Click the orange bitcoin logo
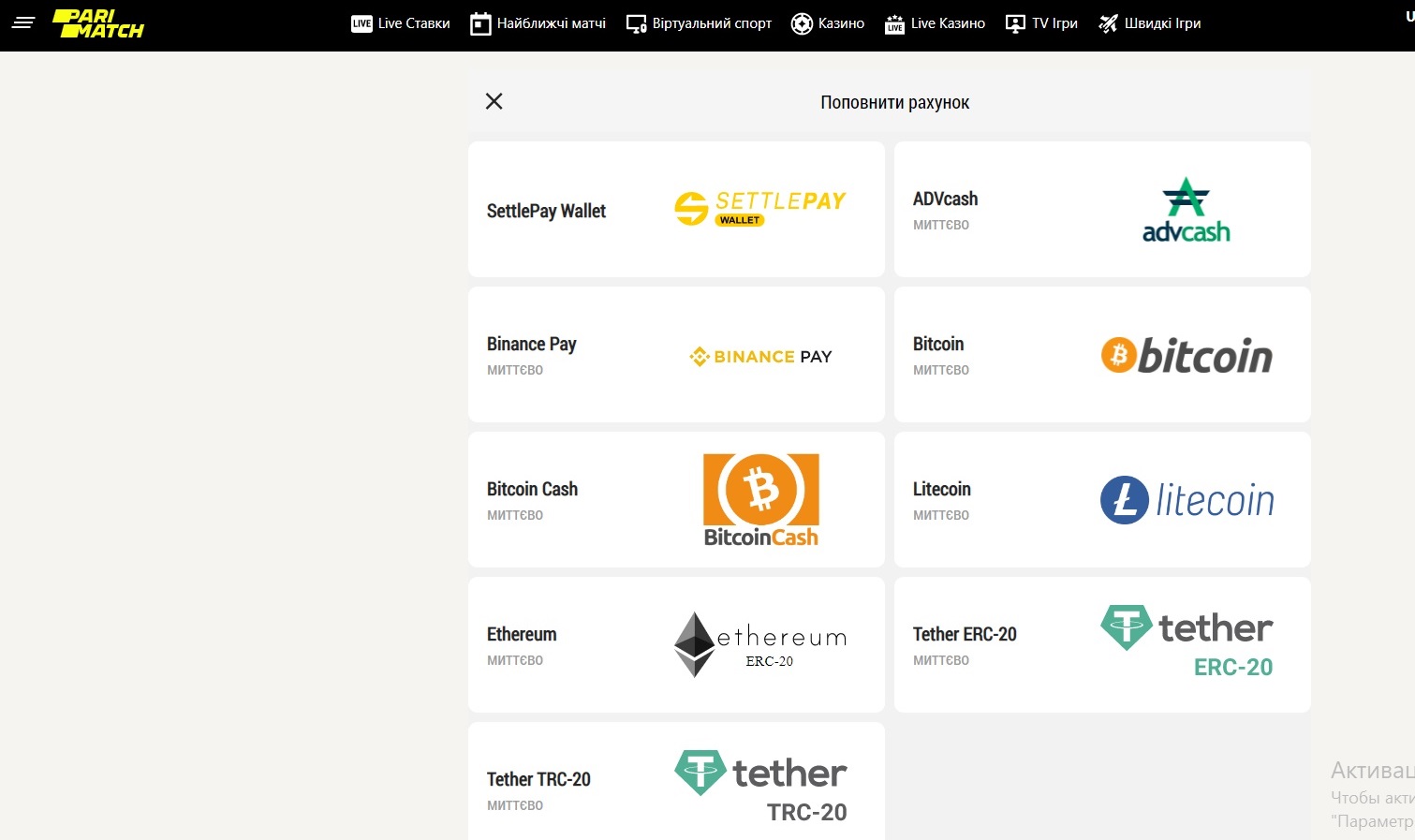Screen dimensions: 1415x840 (x=1187, y=355)
